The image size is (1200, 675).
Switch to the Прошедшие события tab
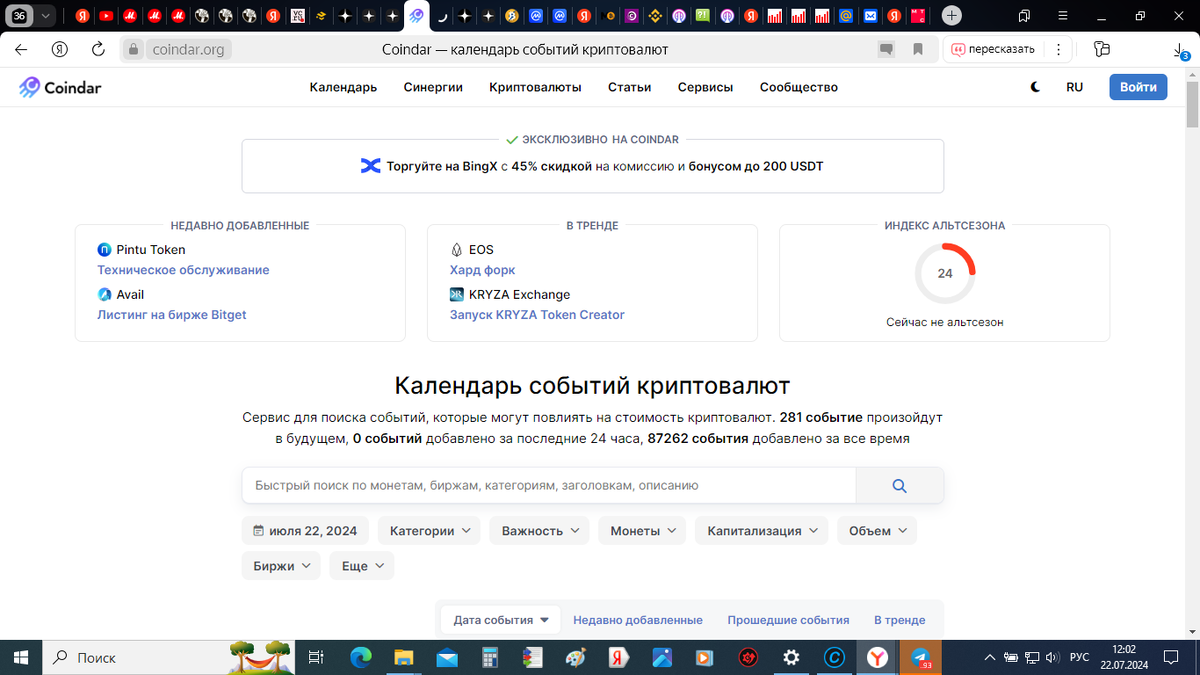788,620
